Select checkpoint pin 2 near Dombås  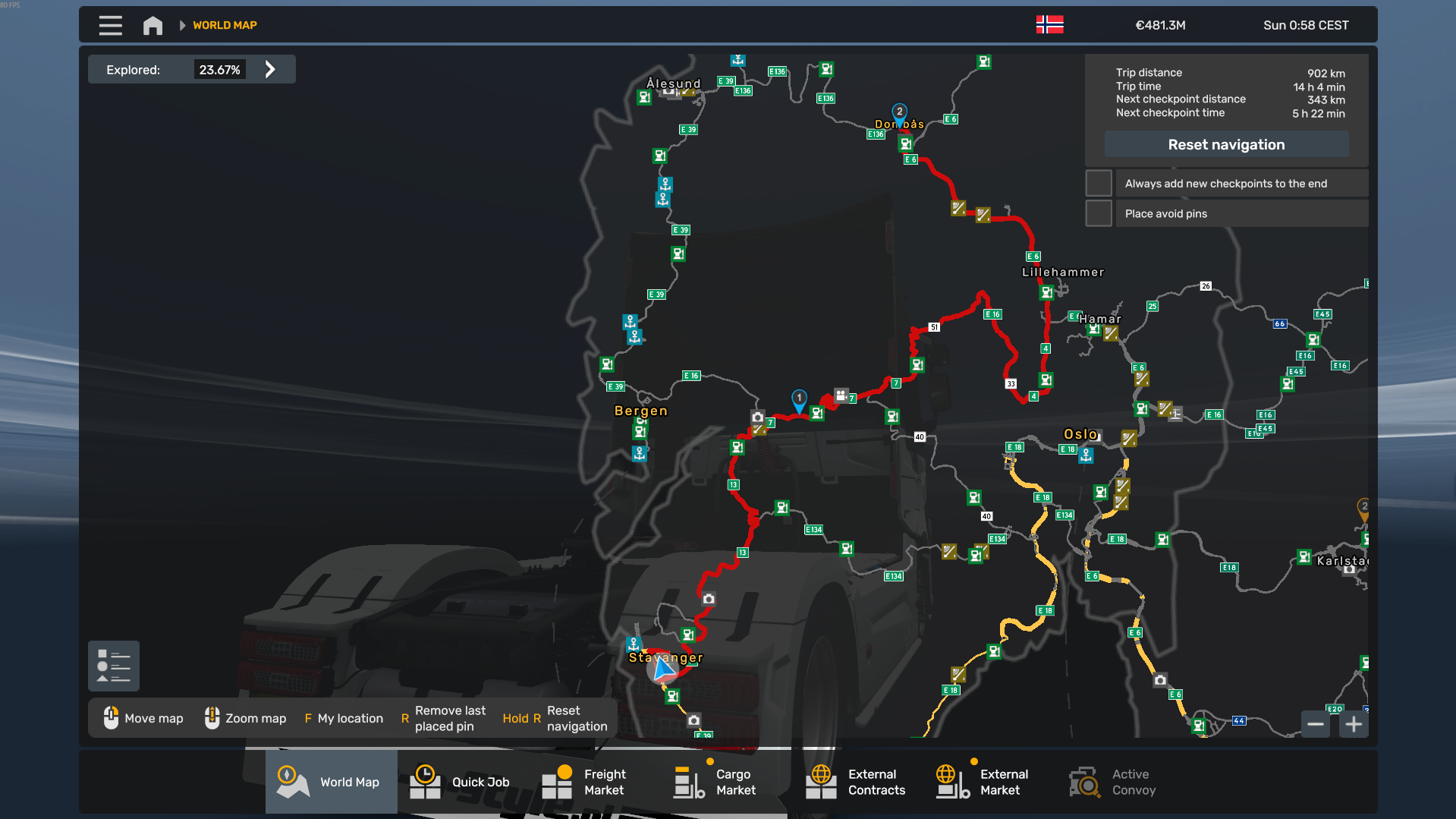pos(899,114)
